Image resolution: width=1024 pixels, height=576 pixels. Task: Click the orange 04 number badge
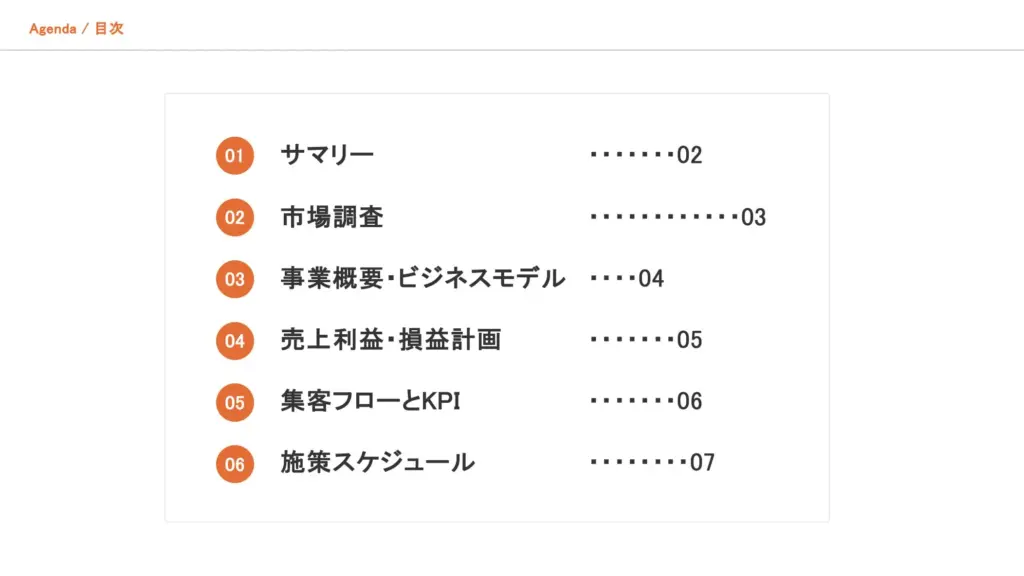click(x=234, y=341)
